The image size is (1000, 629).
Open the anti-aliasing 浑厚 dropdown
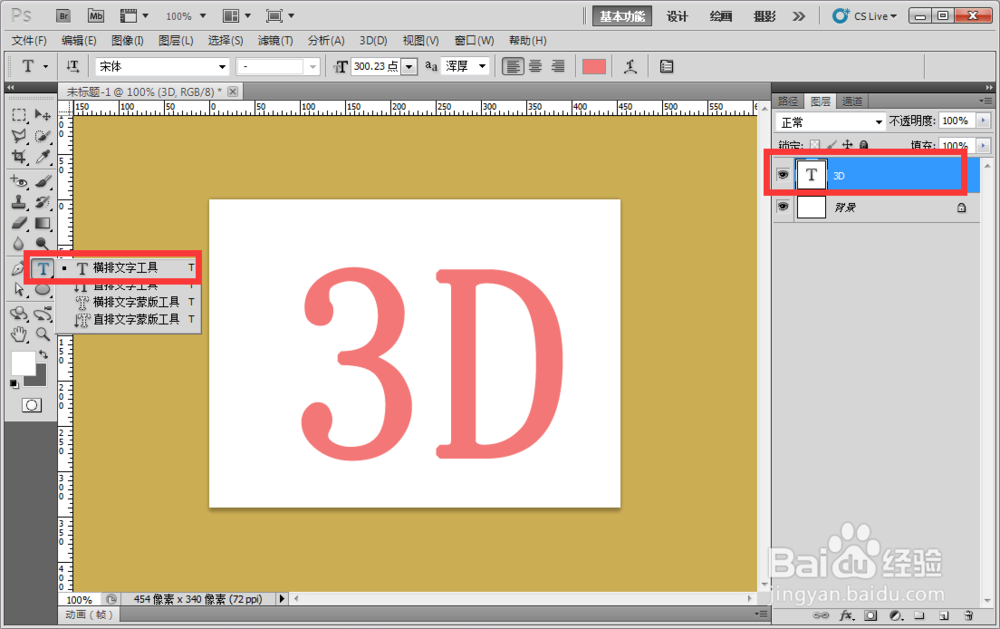(466, 66)
